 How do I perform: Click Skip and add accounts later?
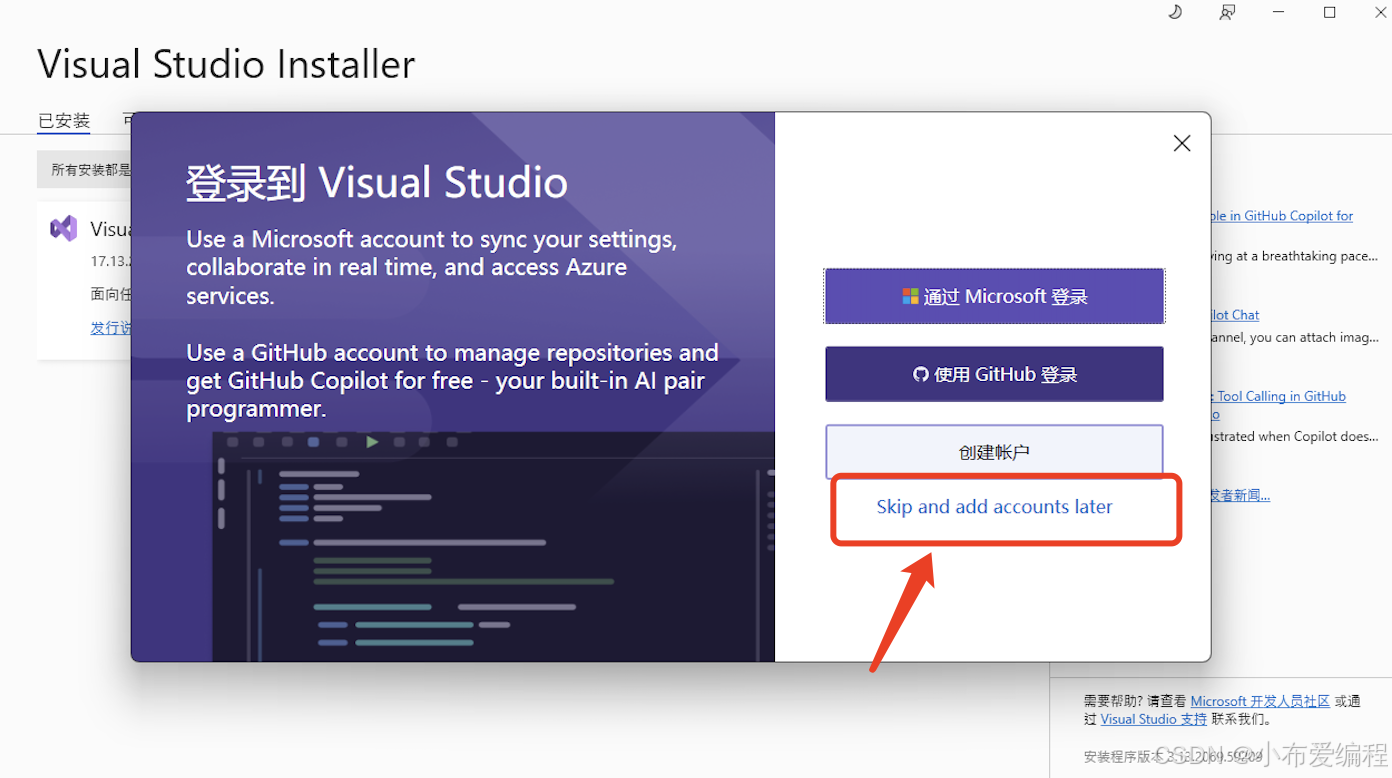point(994,507)
